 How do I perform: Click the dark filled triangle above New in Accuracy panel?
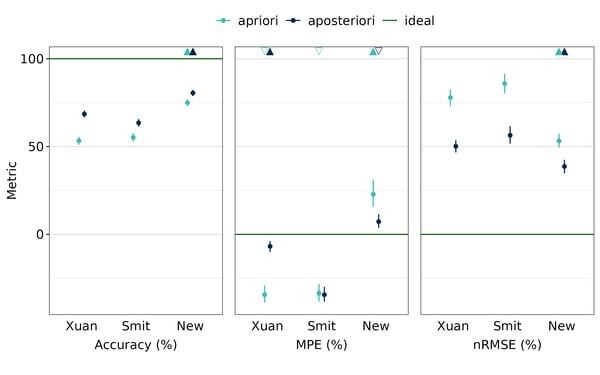[193, 52]
